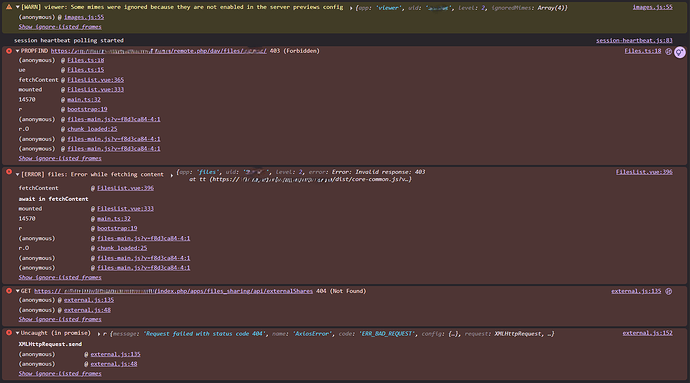Click the red error icon beside [ERROR] files message
Viewport: 690px width, 383px height.
tap(9, 172)
